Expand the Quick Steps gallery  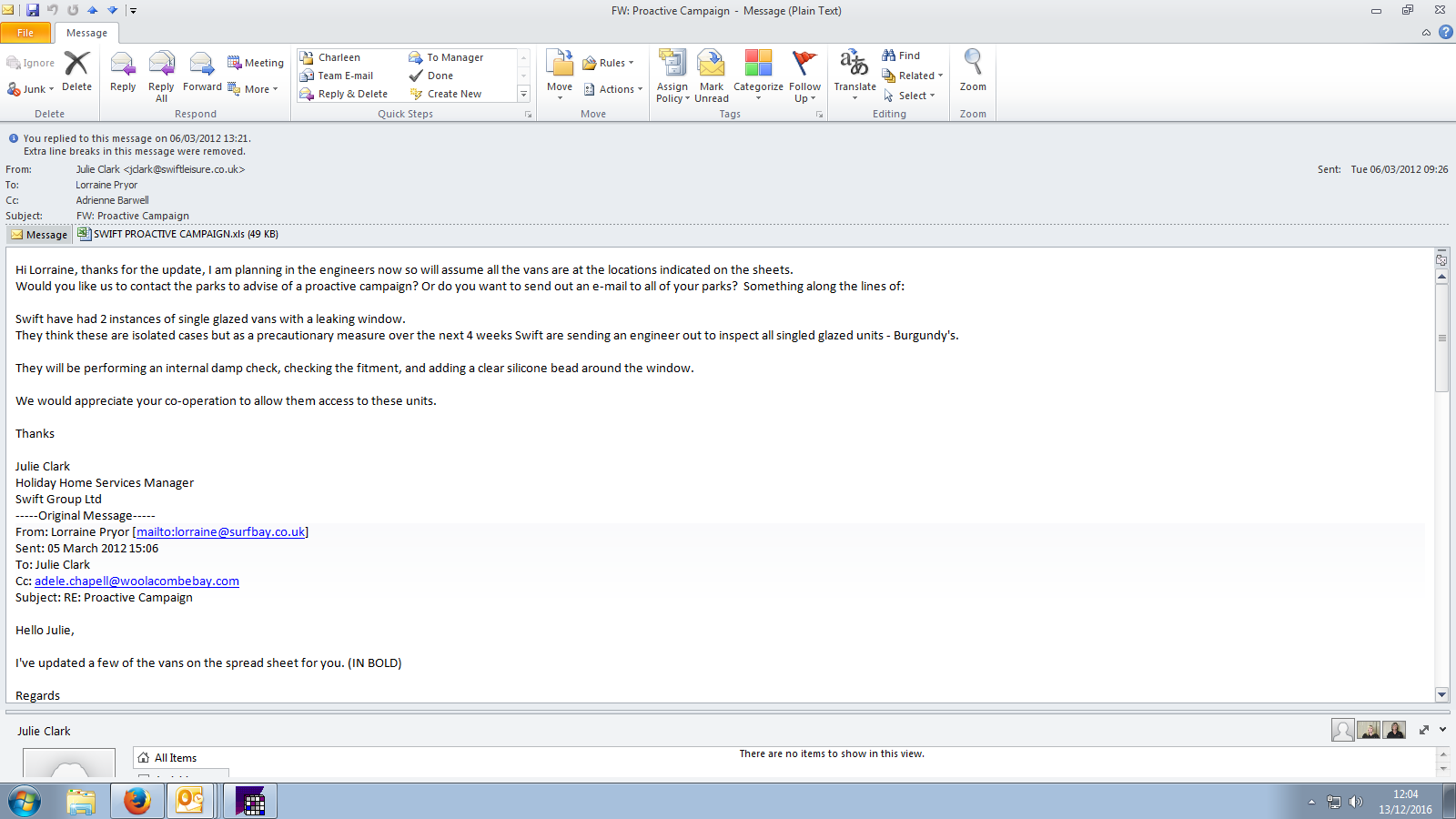click(523, 94)
